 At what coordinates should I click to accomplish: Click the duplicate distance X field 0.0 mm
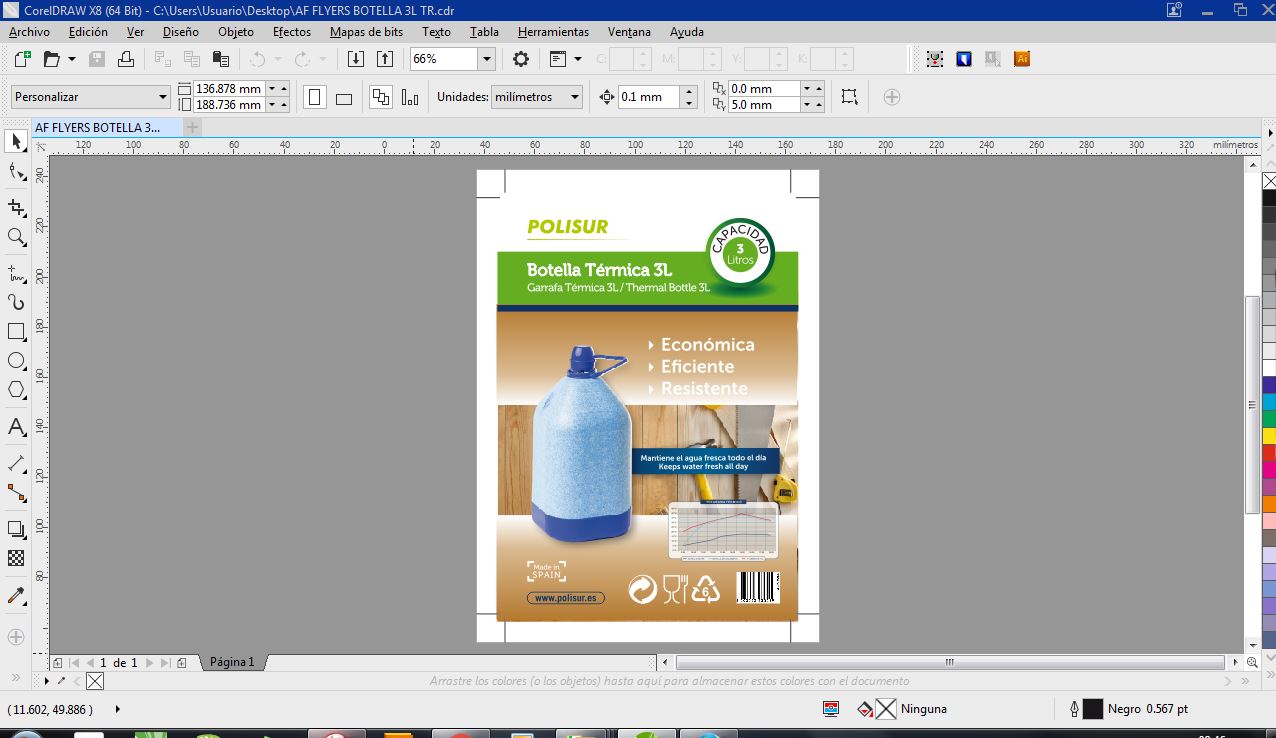[763, 89]
